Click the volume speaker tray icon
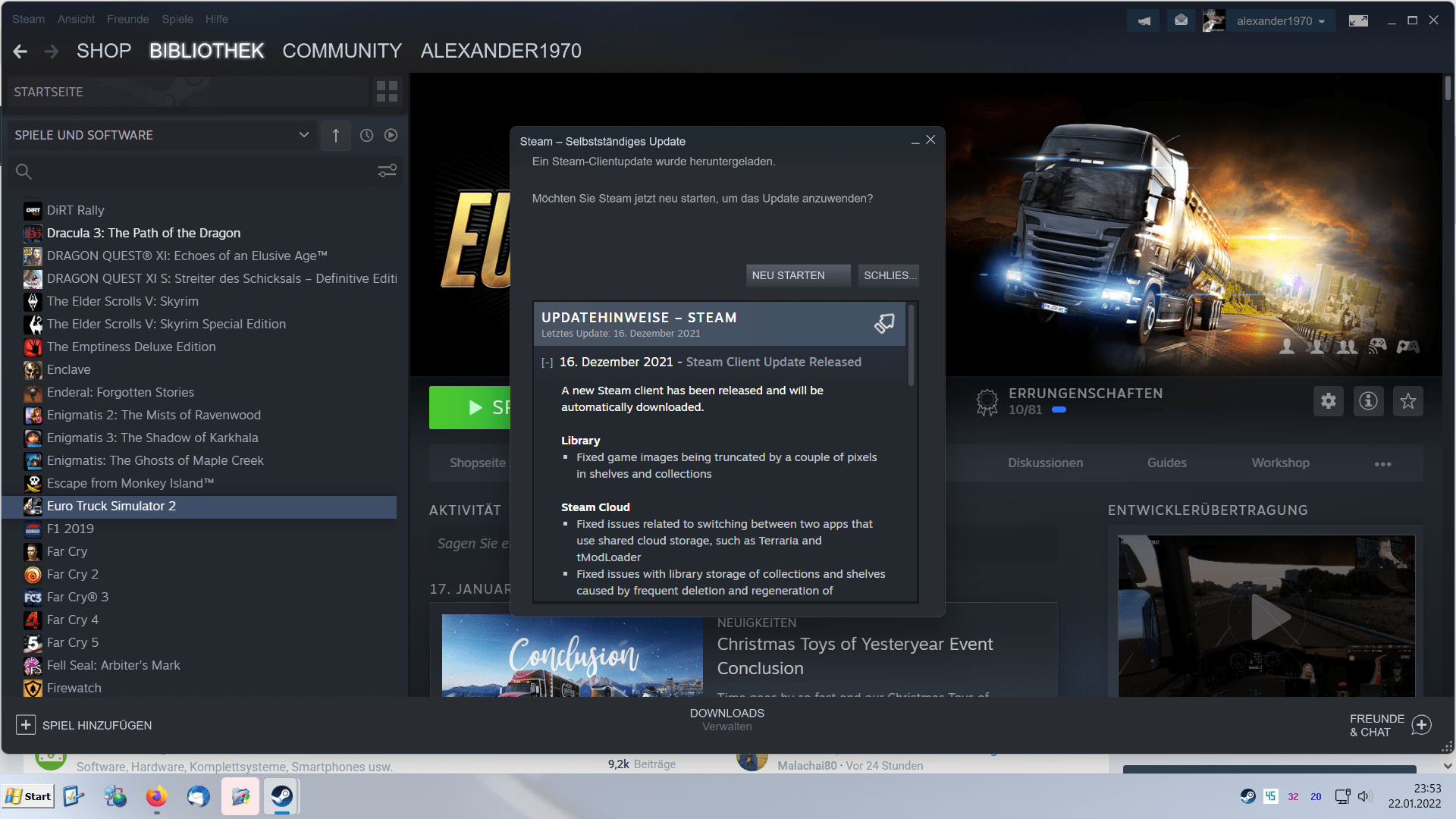Image resolution: width=1456 pixels, height=819 pixels. (1364, 796)
